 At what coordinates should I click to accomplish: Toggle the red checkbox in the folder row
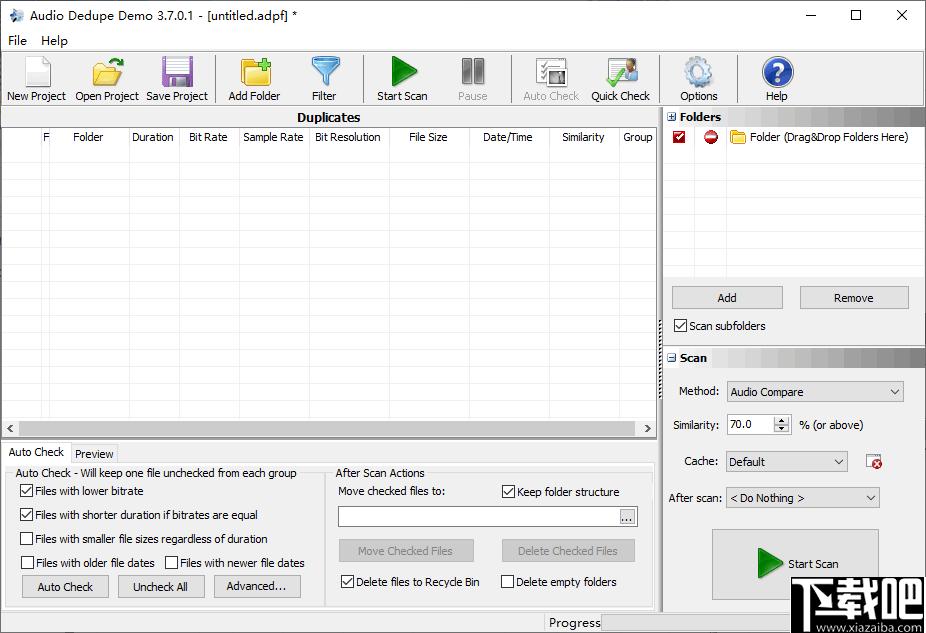coord(679,137)
